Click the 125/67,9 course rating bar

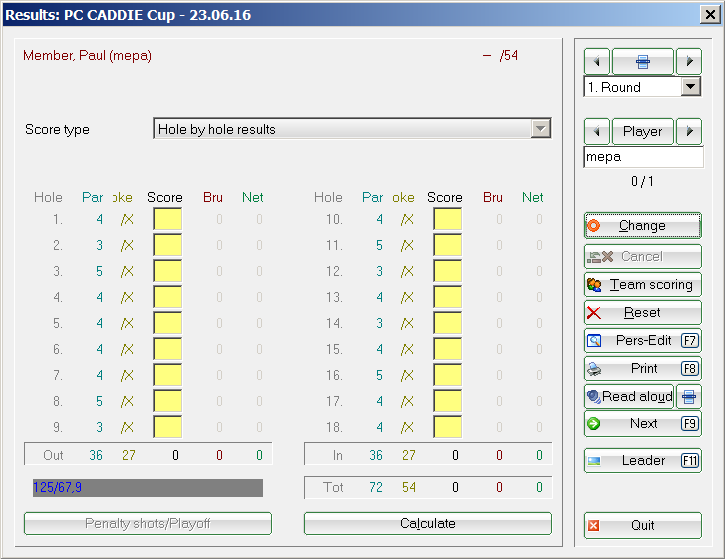(x=148, y=488)
